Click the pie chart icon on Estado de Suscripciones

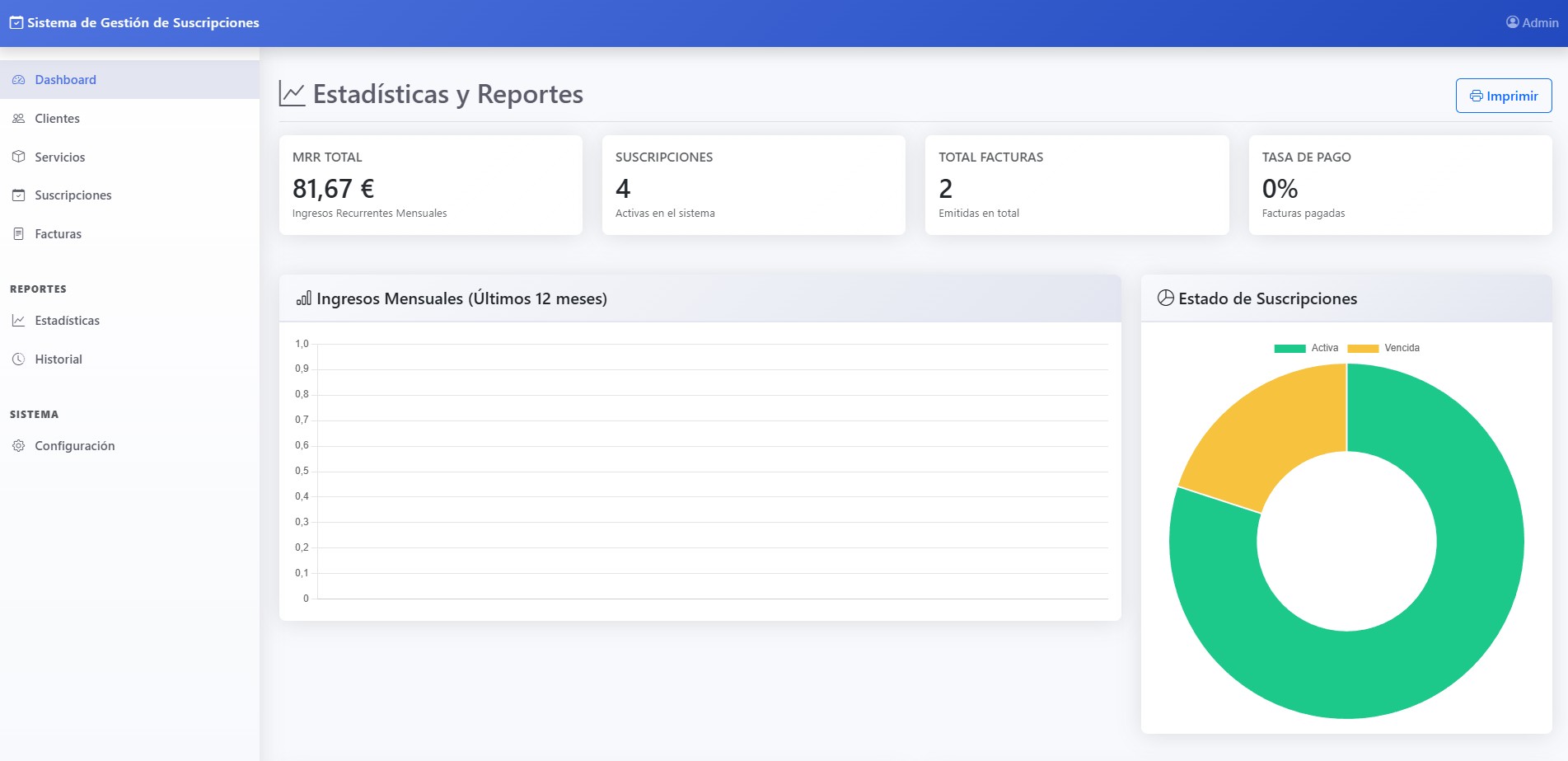(x=1164, y=298)
